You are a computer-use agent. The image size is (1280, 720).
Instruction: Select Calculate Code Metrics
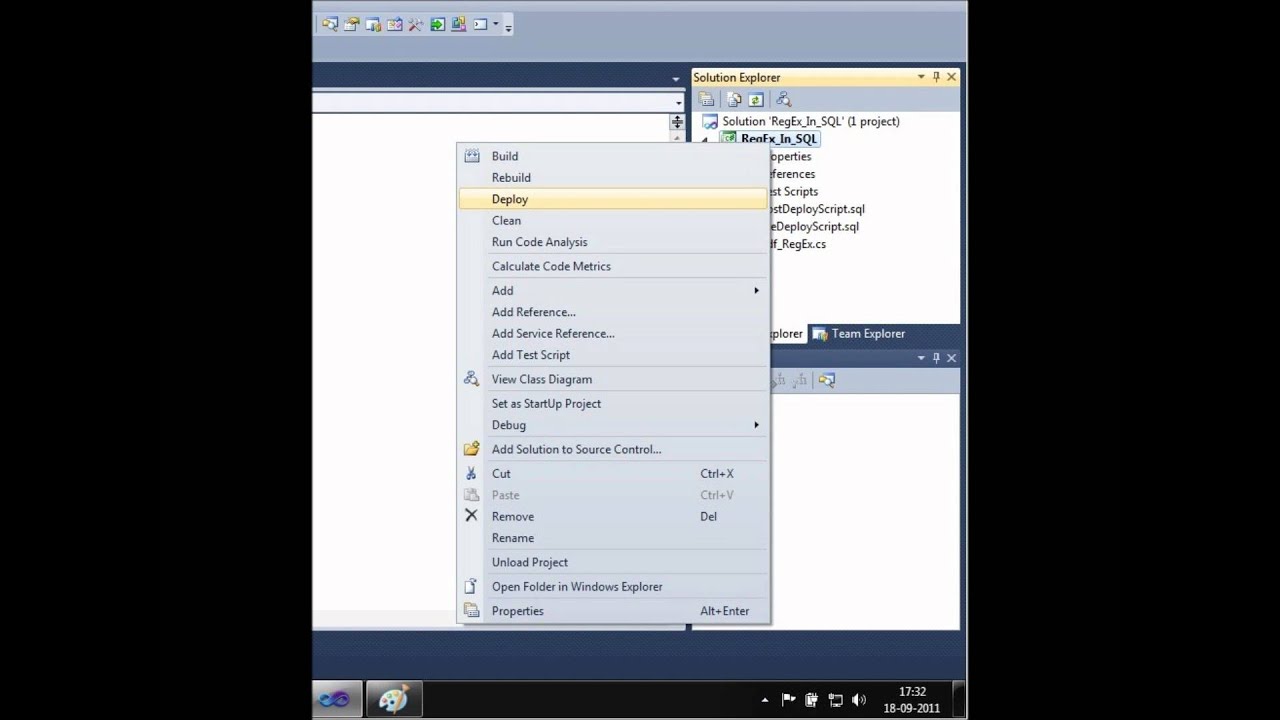point(612,266)
